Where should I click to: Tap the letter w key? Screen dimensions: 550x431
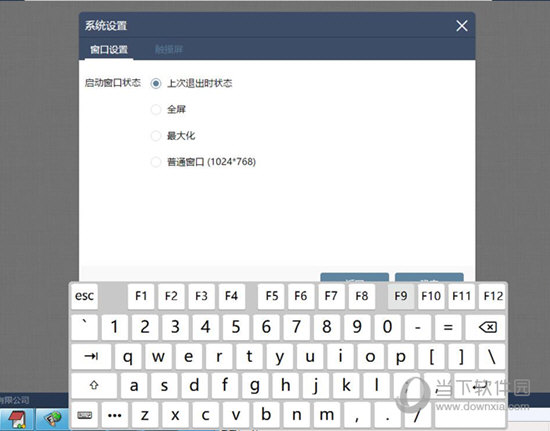pos(158,356)
